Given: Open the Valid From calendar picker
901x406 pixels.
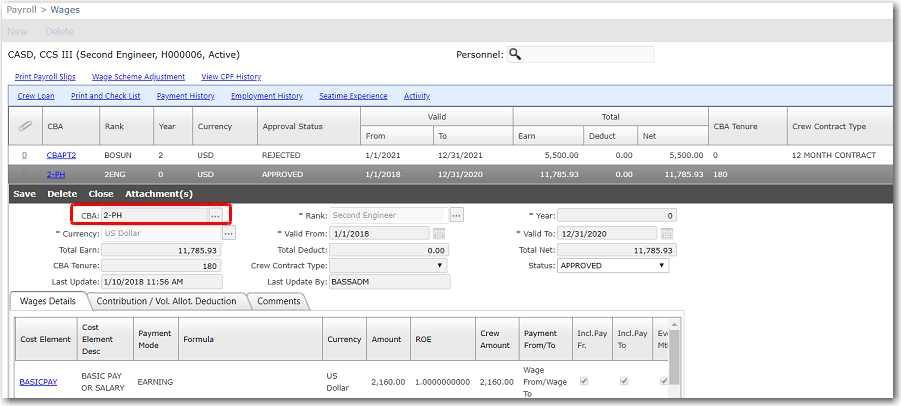Looking at the screenshot, I should click(x=439, y=233).
